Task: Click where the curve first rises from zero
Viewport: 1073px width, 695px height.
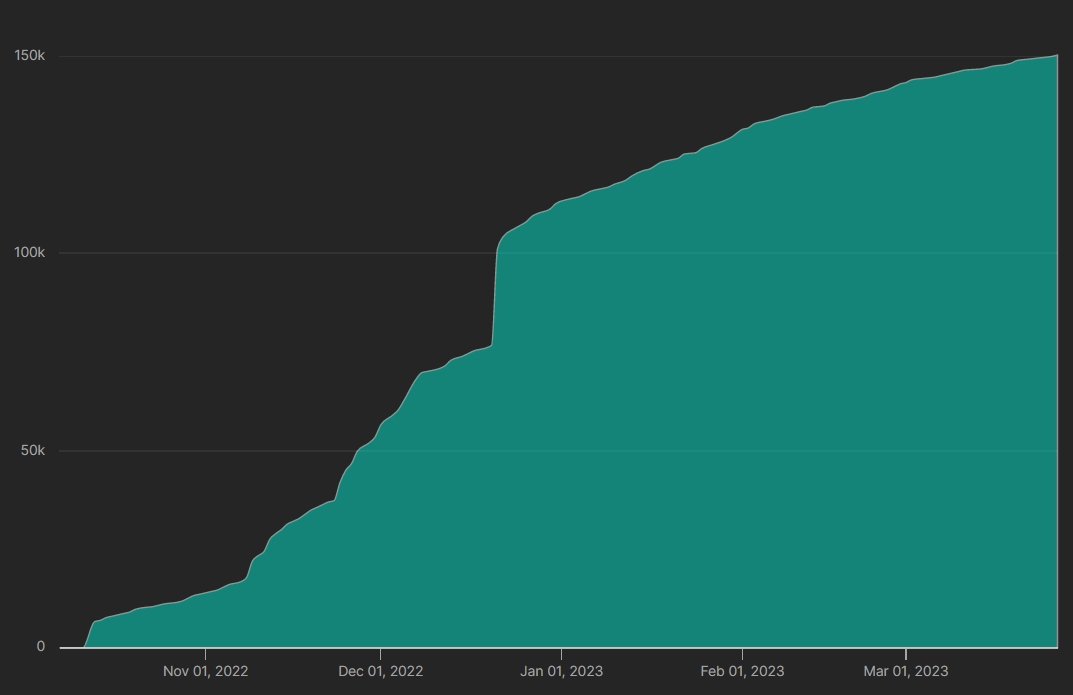Action: click(86, 644)
